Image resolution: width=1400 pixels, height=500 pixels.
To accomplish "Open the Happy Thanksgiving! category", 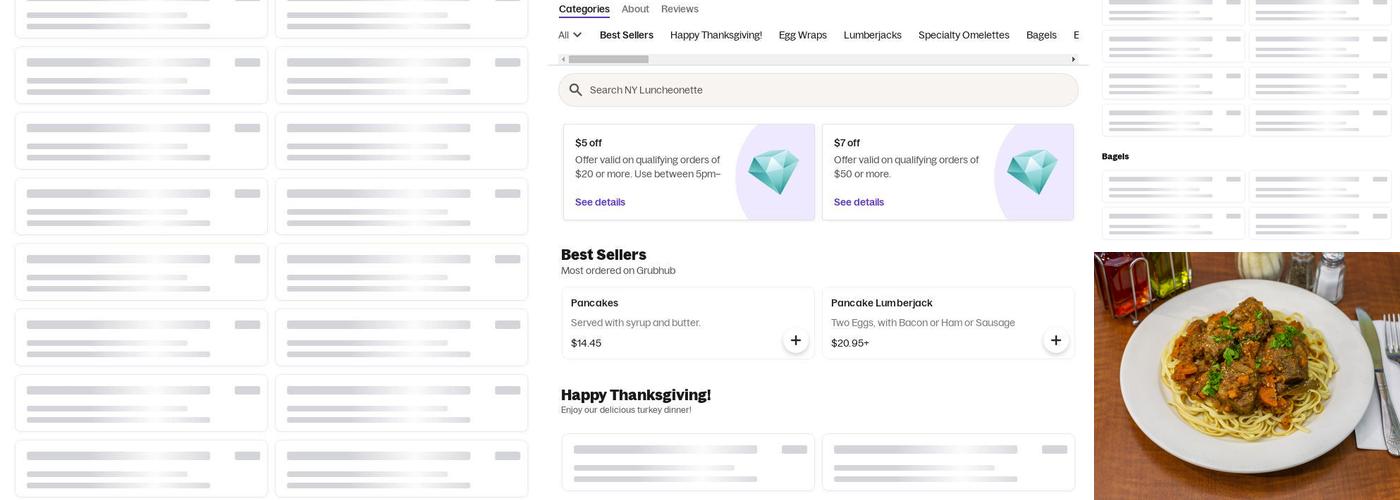I will coord(715,35).
